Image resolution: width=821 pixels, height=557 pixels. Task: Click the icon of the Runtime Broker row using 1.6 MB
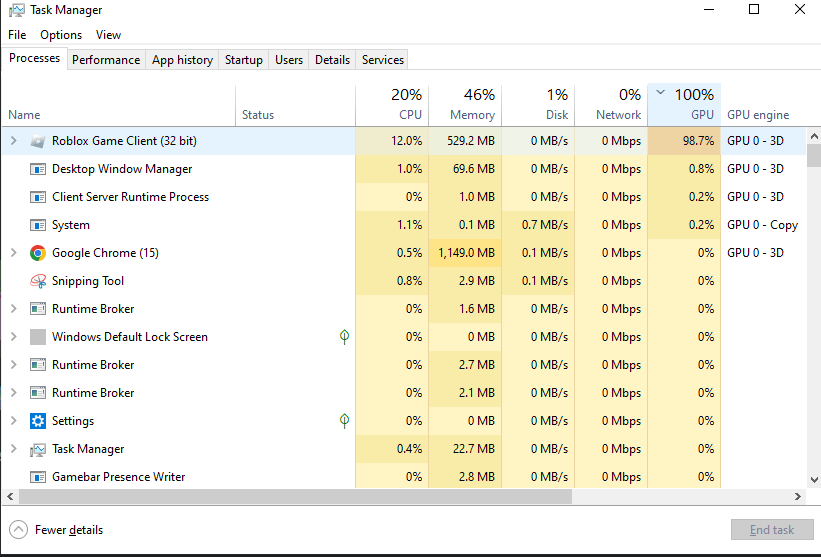coord(38,309)
